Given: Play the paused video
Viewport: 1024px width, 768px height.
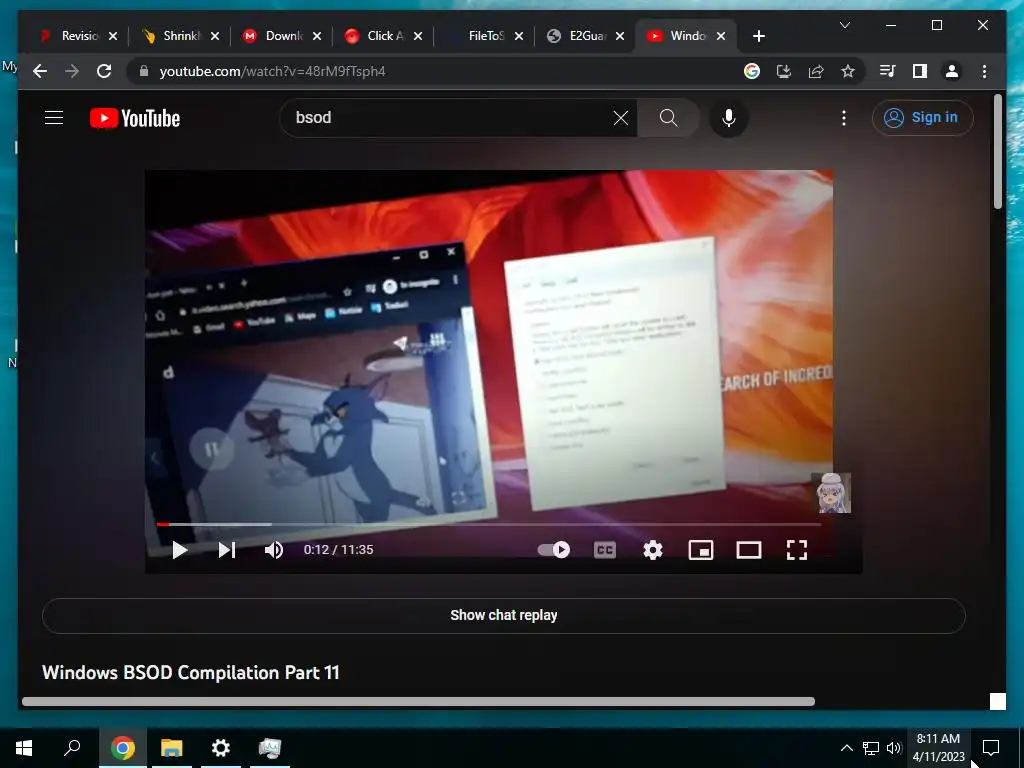Looking at the screenshot, I should tap(180, 550).
